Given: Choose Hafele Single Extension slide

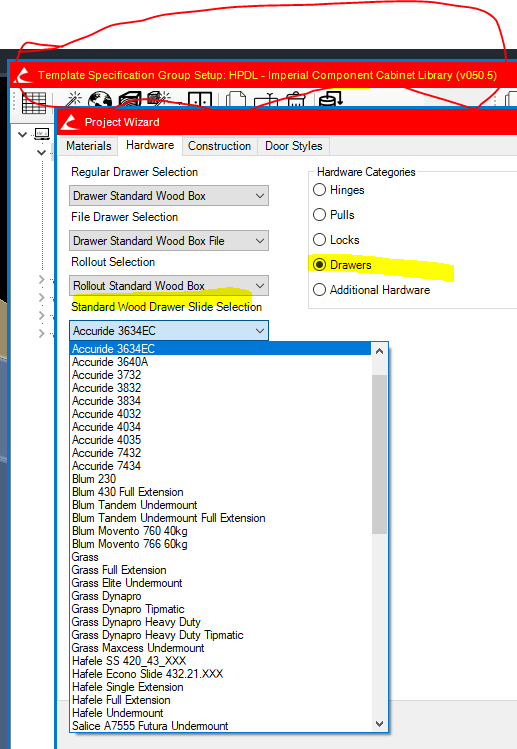Looking at the screenshot, I should click(x=220, y=687).
